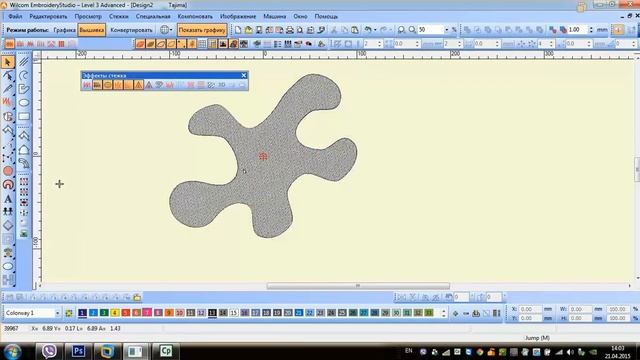The image size is (640, 360).
Task: Close the Эффекты стежка panel
Action: click(244, 75)
